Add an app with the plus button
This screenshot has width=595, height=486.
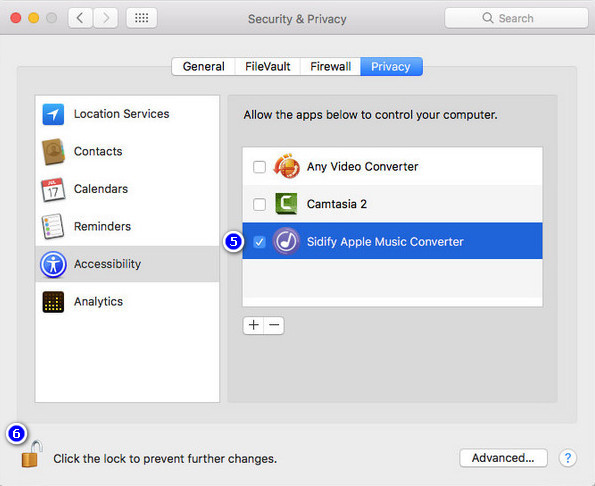point(253,325)
